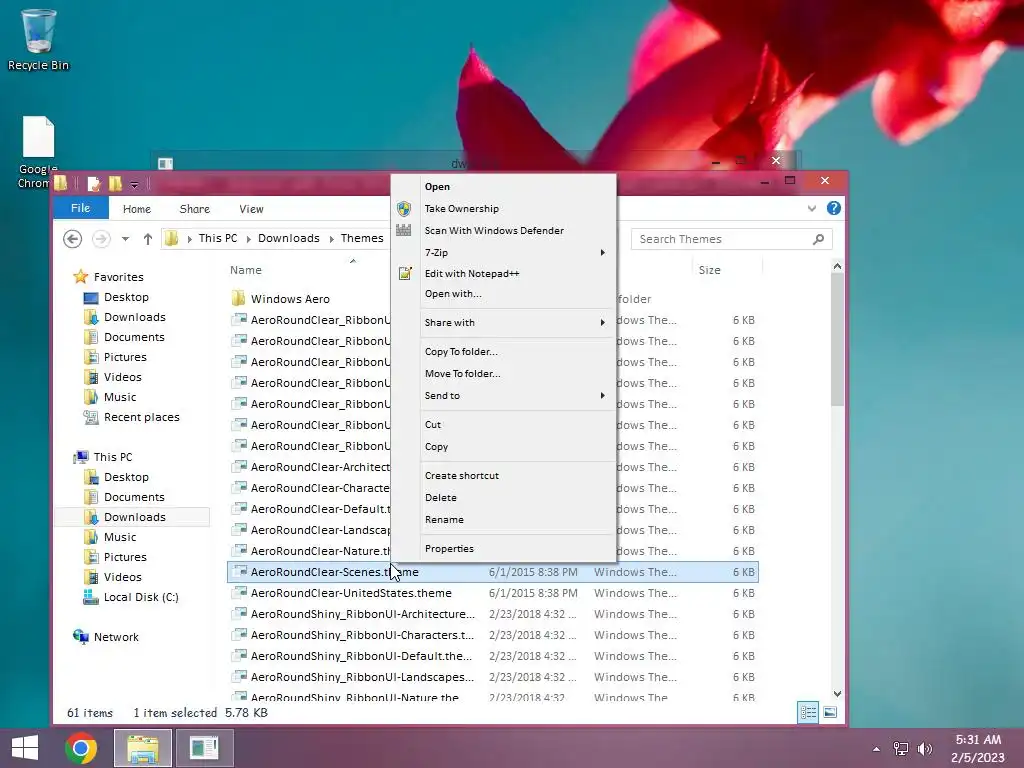Screen dimensions: 1024x768
Task: Choose Open with... in the context menu
Action: [x=453, y=294]
